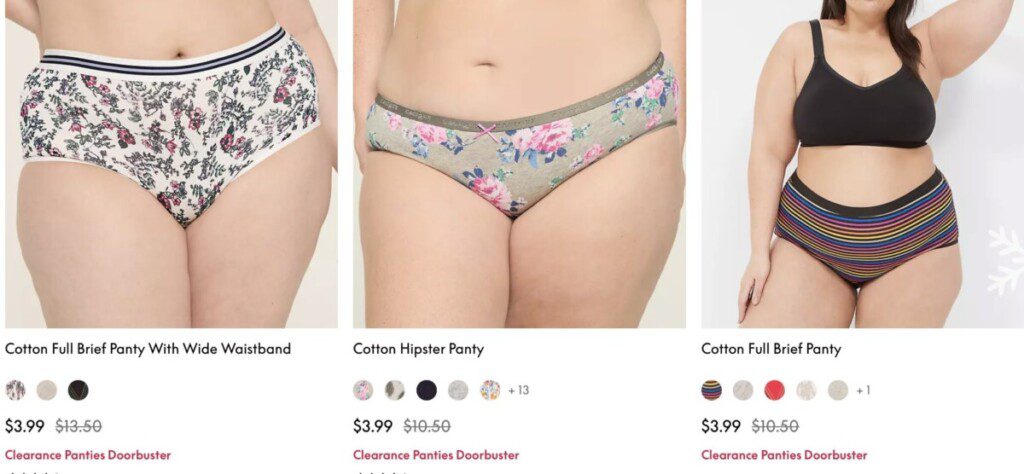Select red swatch for Cotton Full Brief
The height and width of the screenshot is (474, 1024).
[775, 390]
